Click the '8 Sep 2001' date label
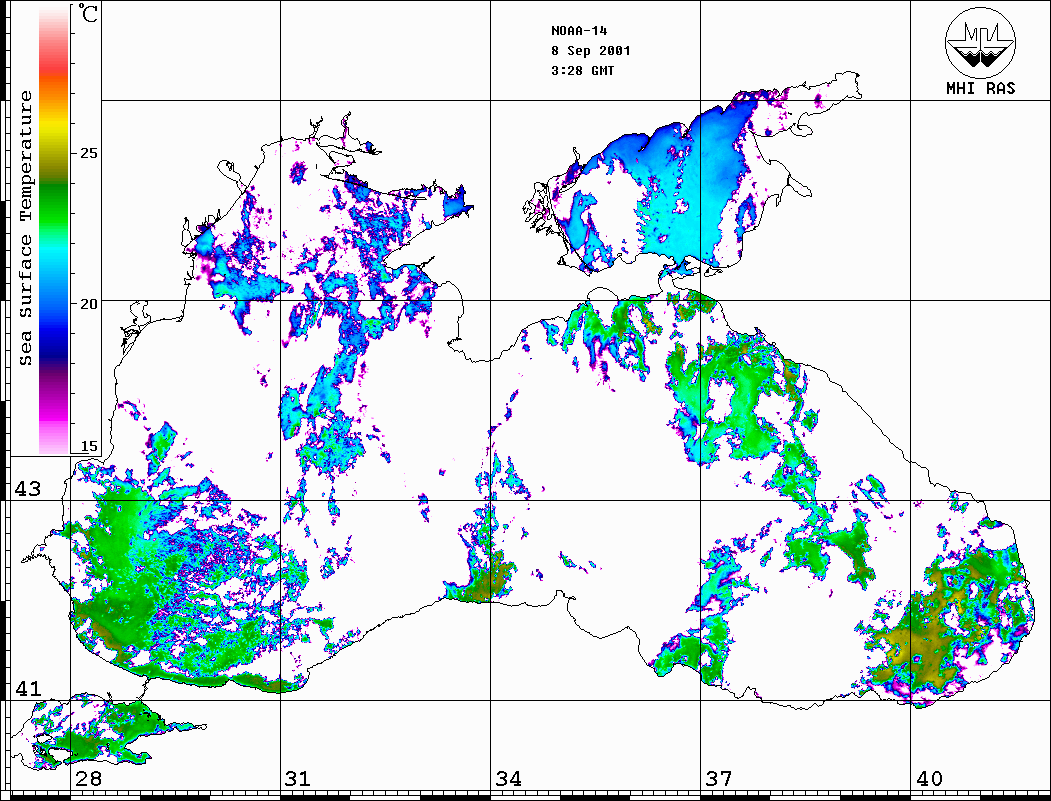The image size is (1051, 801). tap(591, 51)
